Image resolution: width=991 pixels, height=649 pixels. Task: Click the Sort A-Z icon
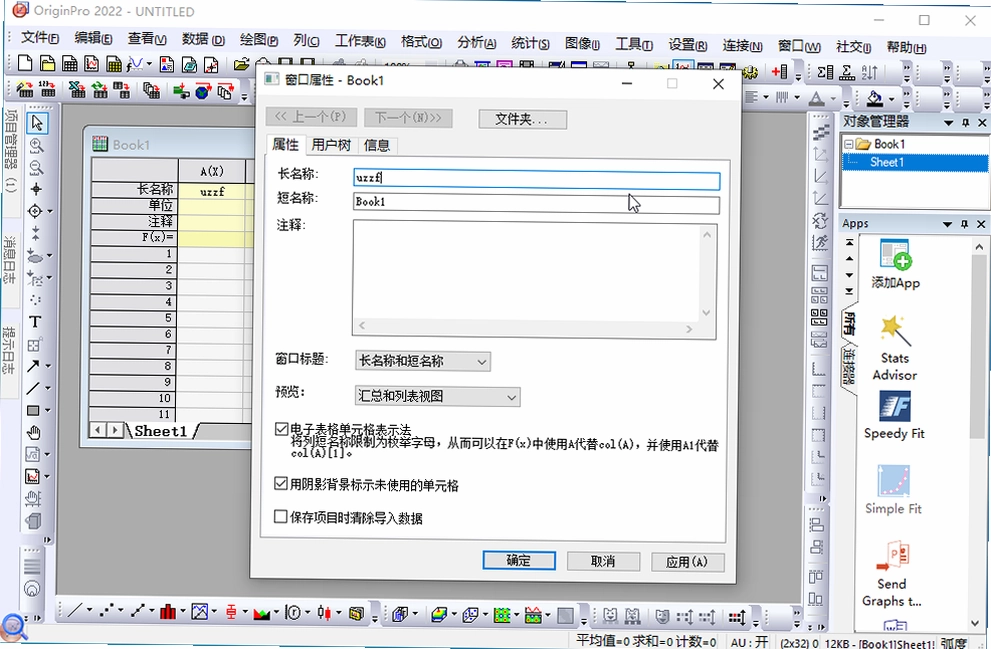click(x=870, y=72)
